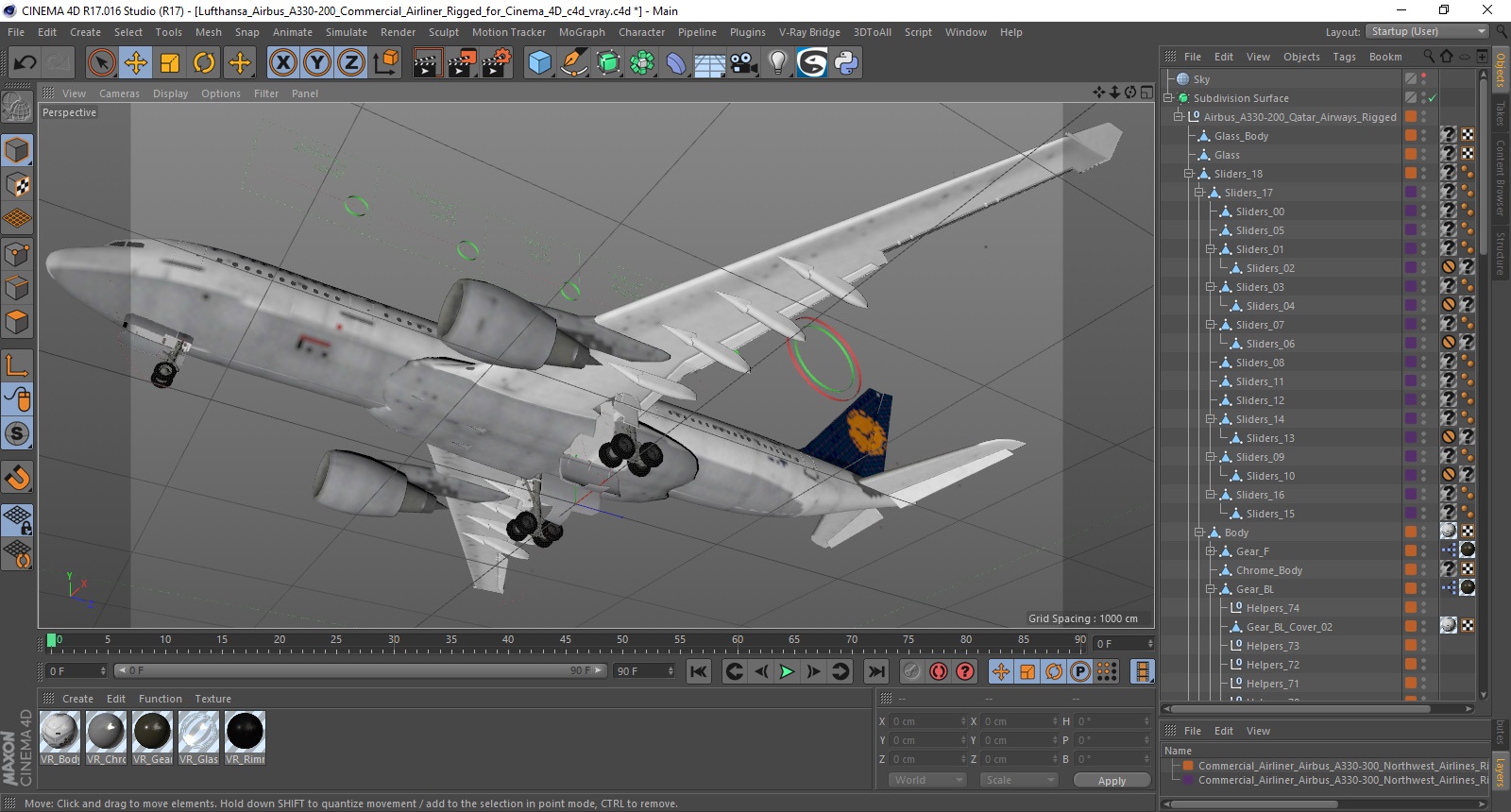Open Objects menu in Object Manager
The height and width of the screenshot is (812, 1511).
coord(1301,57)
